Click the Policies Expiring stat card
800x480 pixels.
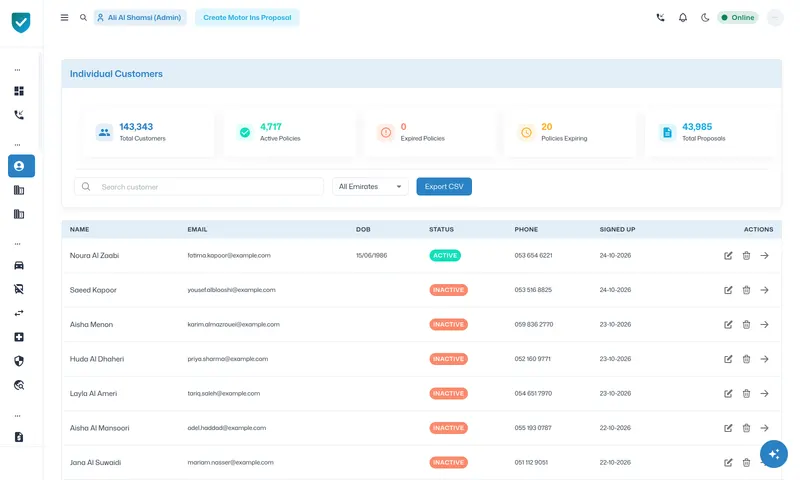570,133
